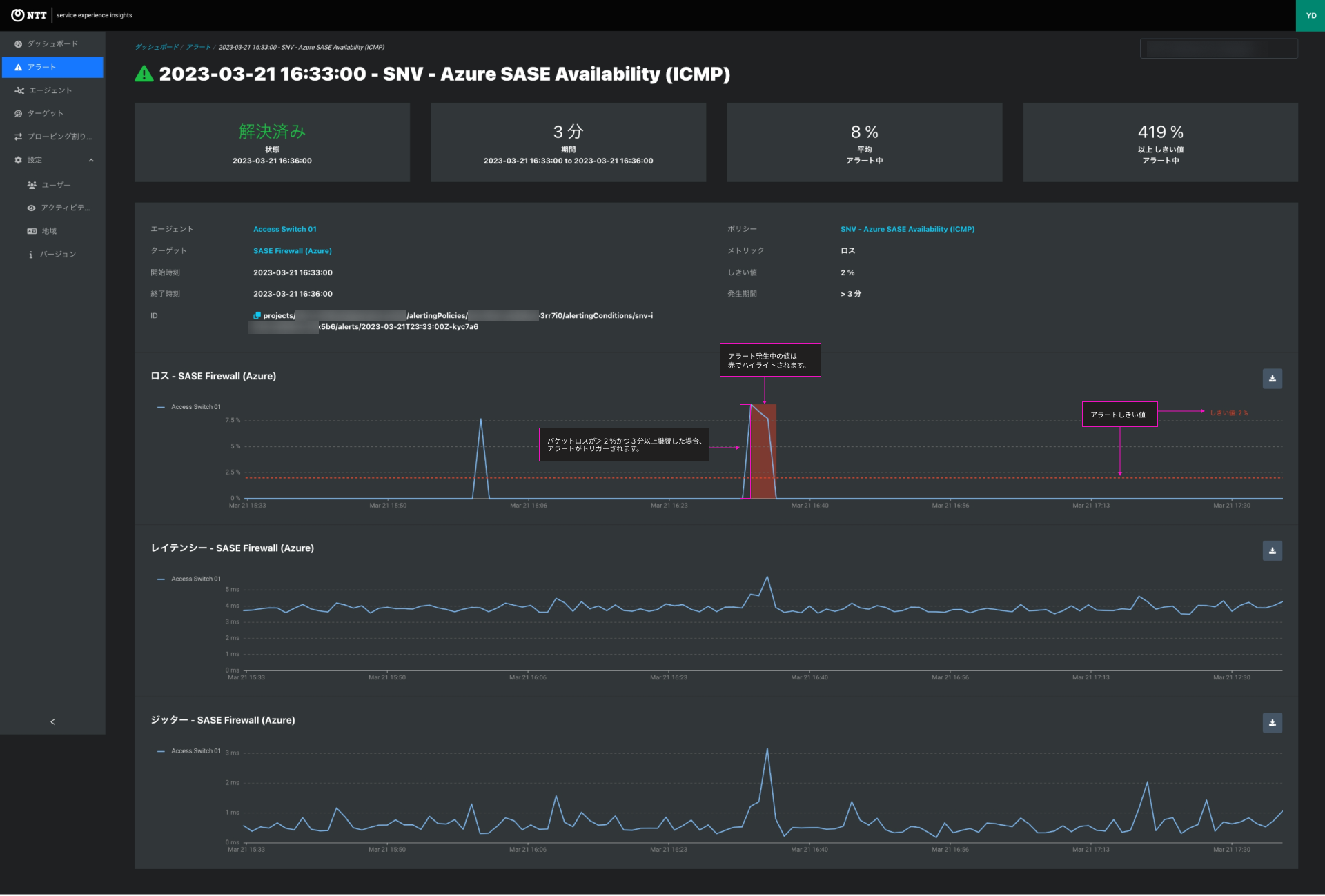Download the ロス chart data
The image size is (1325, 896).
[1272, 379]
